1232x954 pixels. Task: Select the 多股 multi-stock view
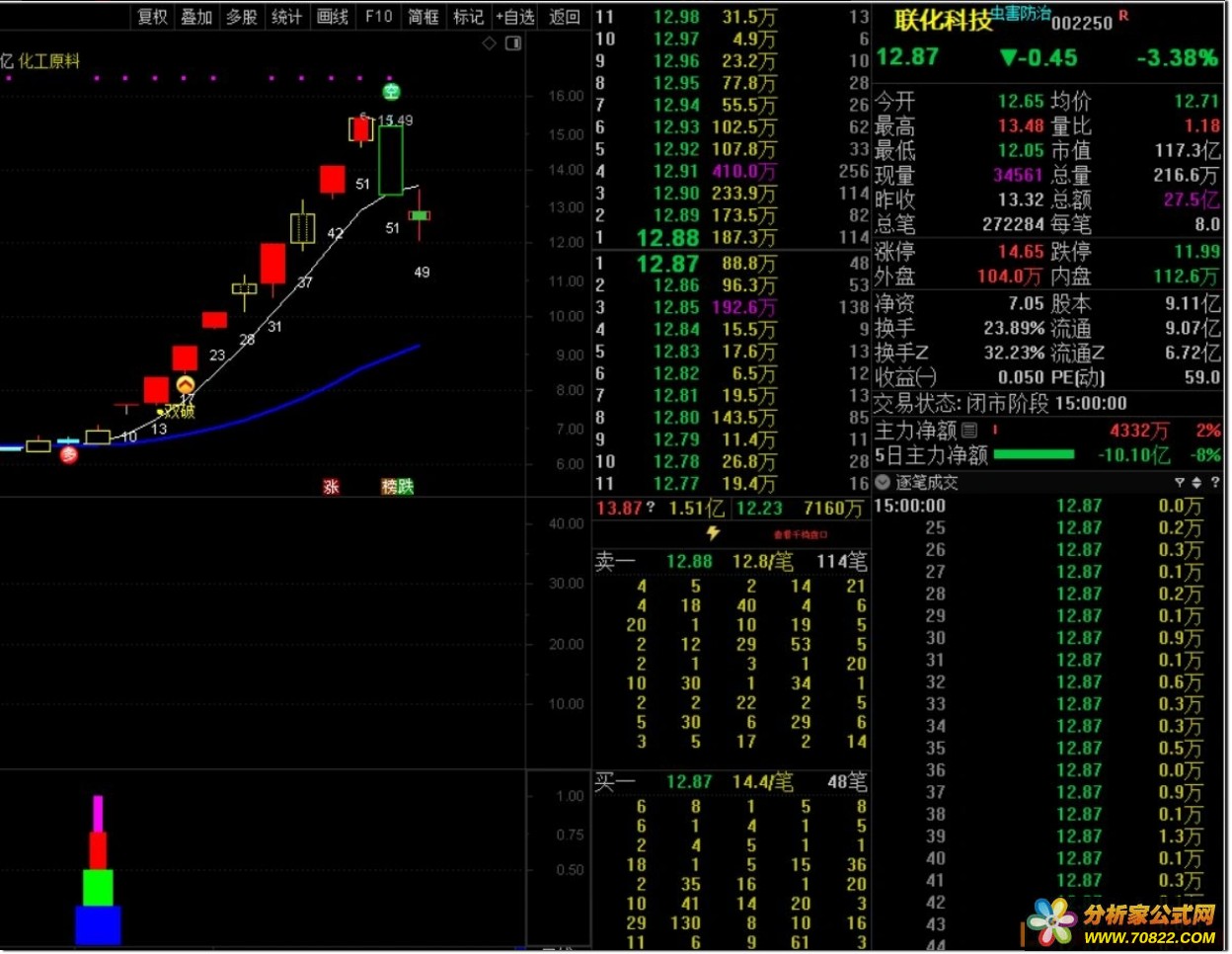(242, 17)
